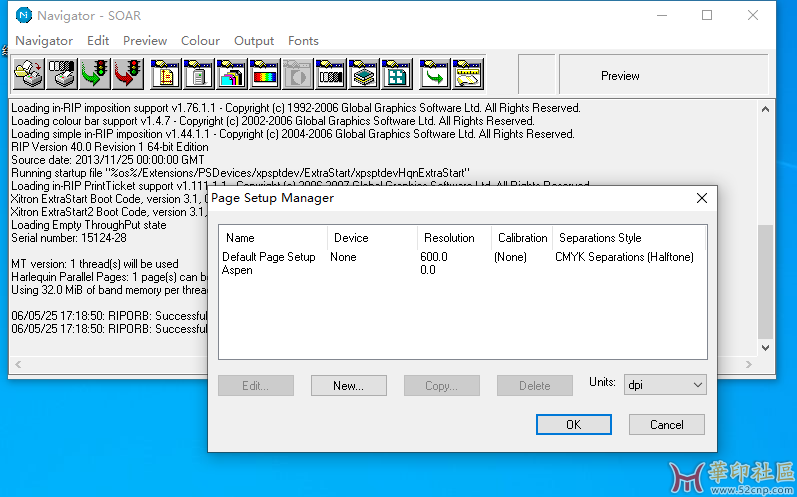Screen dimensions: 797x497
Task: Click right arrow of horizontal log scrollbar
Action: pyautogui.click(x=749, y=364)
